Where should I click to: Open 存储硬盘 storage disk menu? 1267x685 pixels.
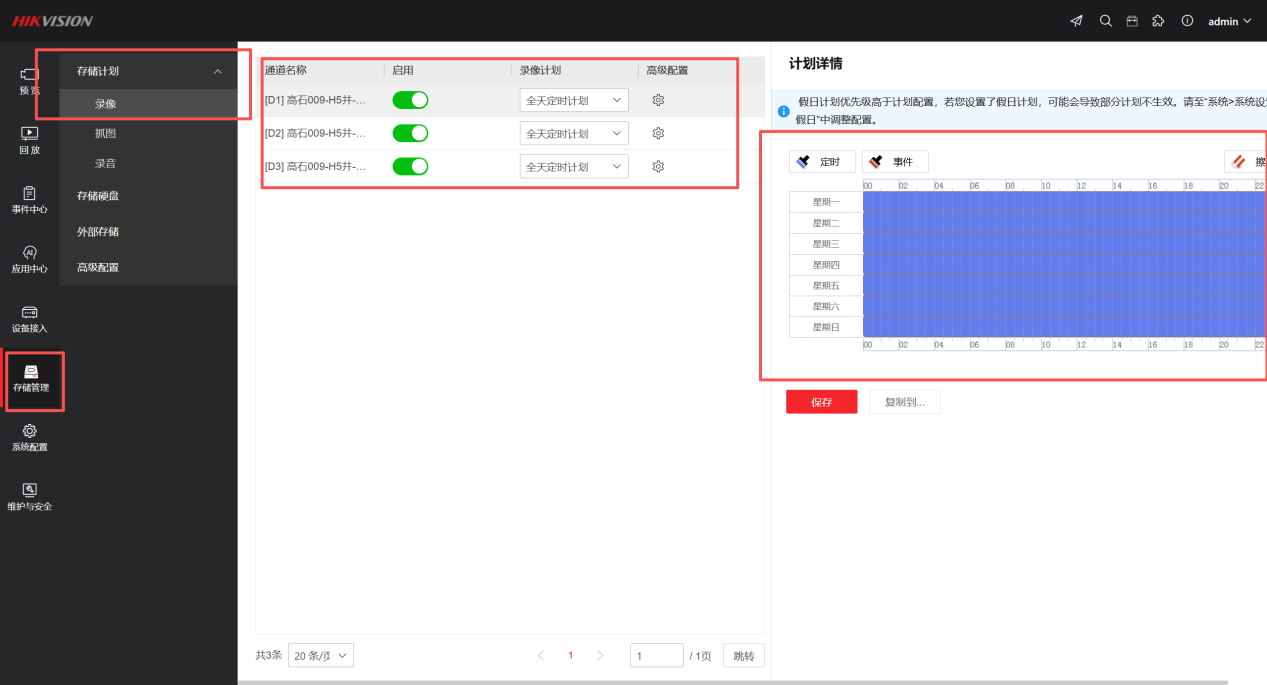98,196
